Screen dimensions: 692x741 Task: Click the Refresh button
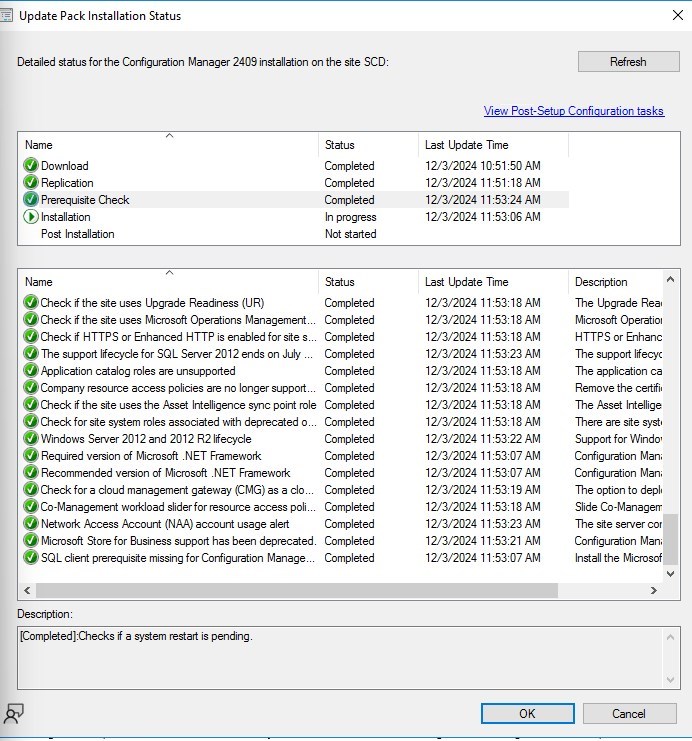(x=629, y=62)
